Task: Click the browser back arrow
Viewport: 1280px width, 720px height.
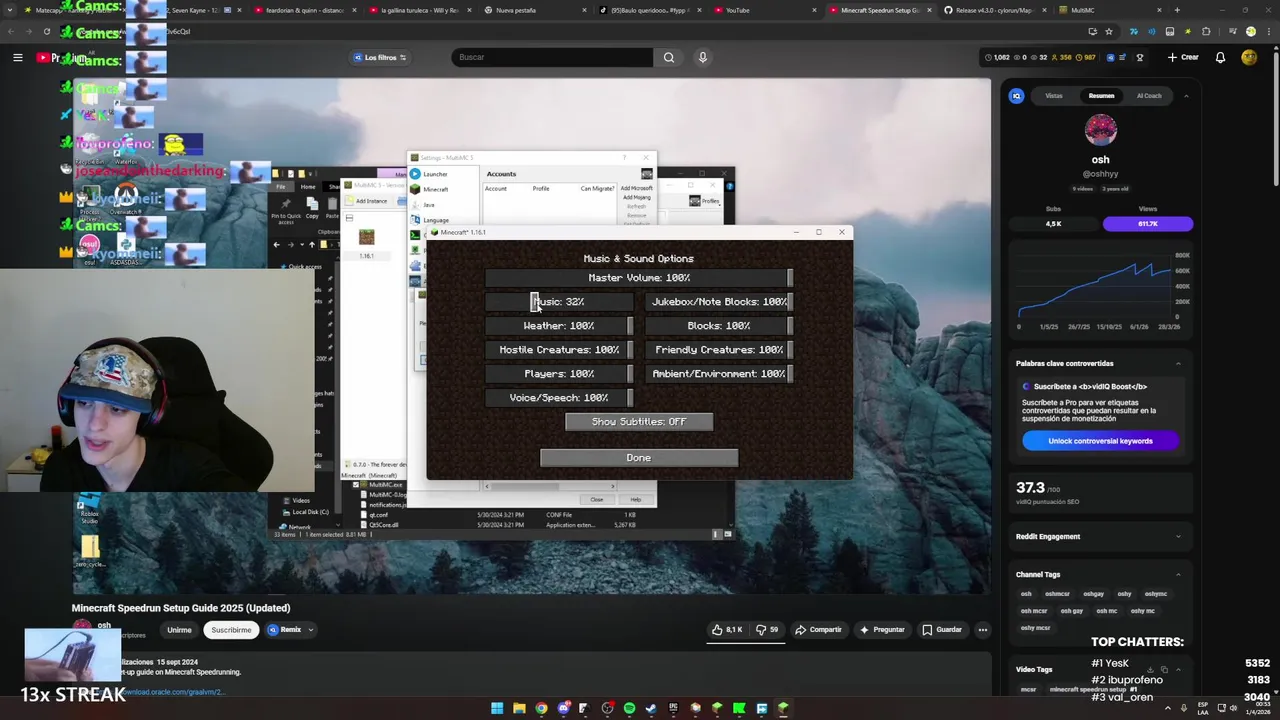Action: point(11,31)
